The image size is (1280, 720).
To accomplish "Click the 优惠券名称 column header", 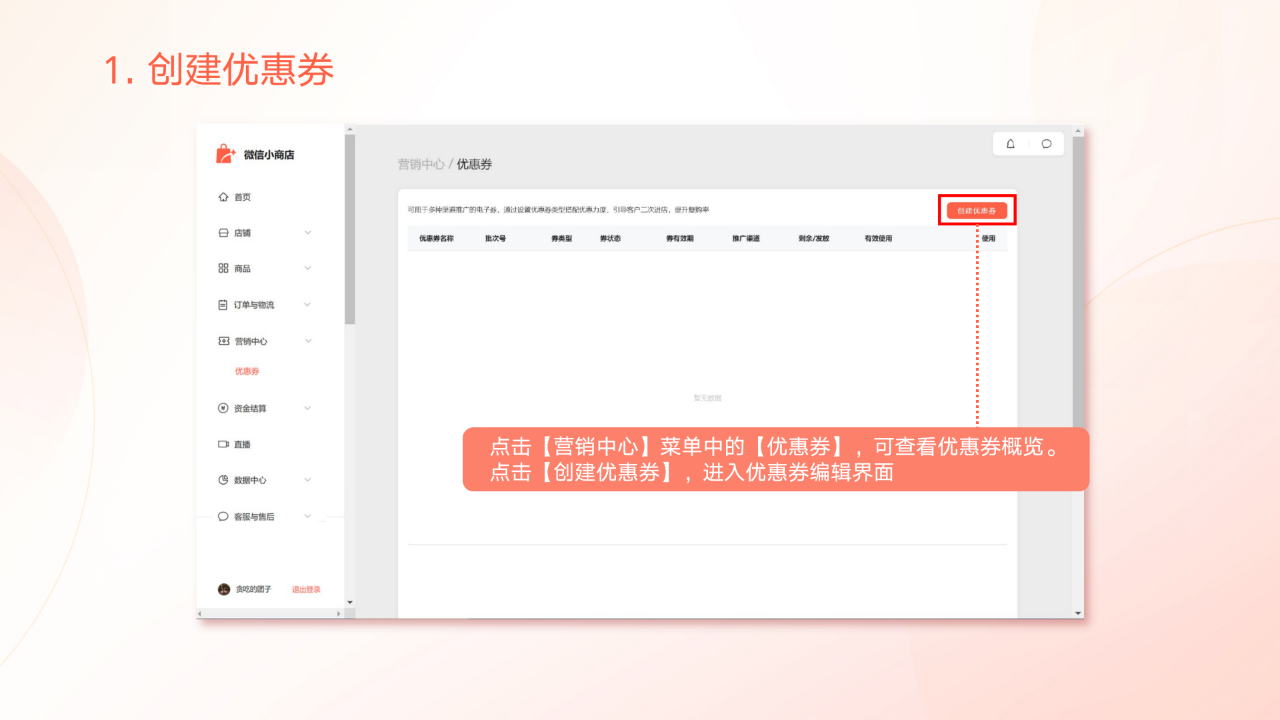I will 436,239.
